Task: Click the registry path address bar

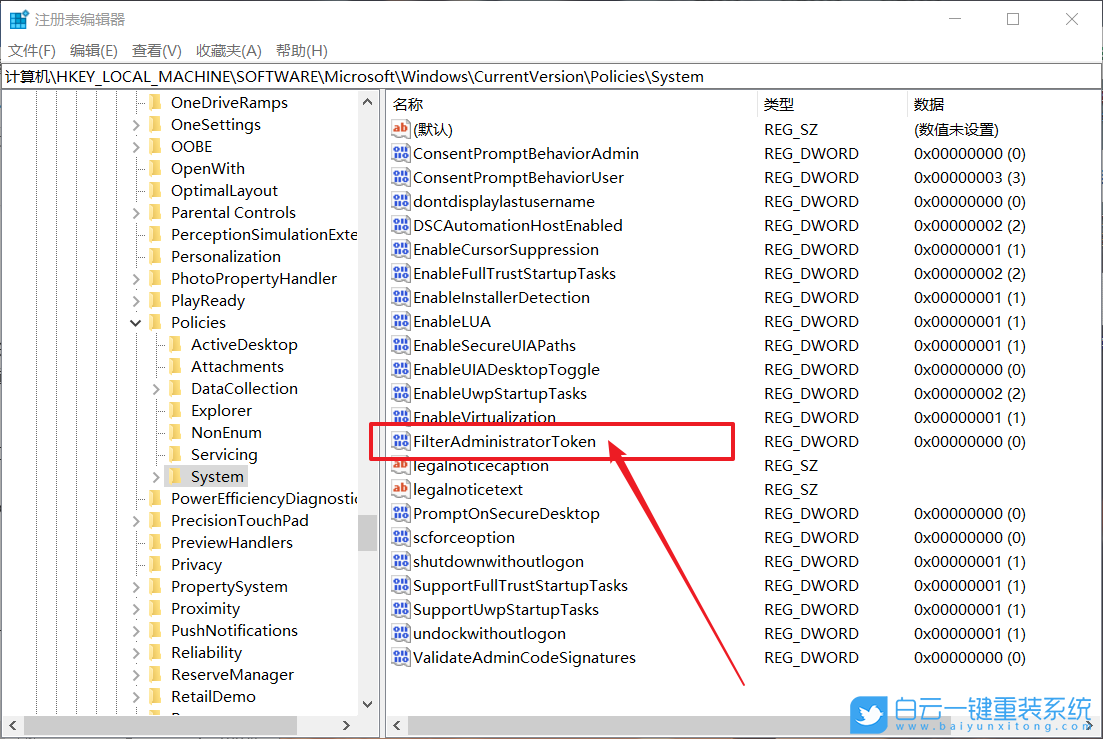Action: click(x=551, y=77)
